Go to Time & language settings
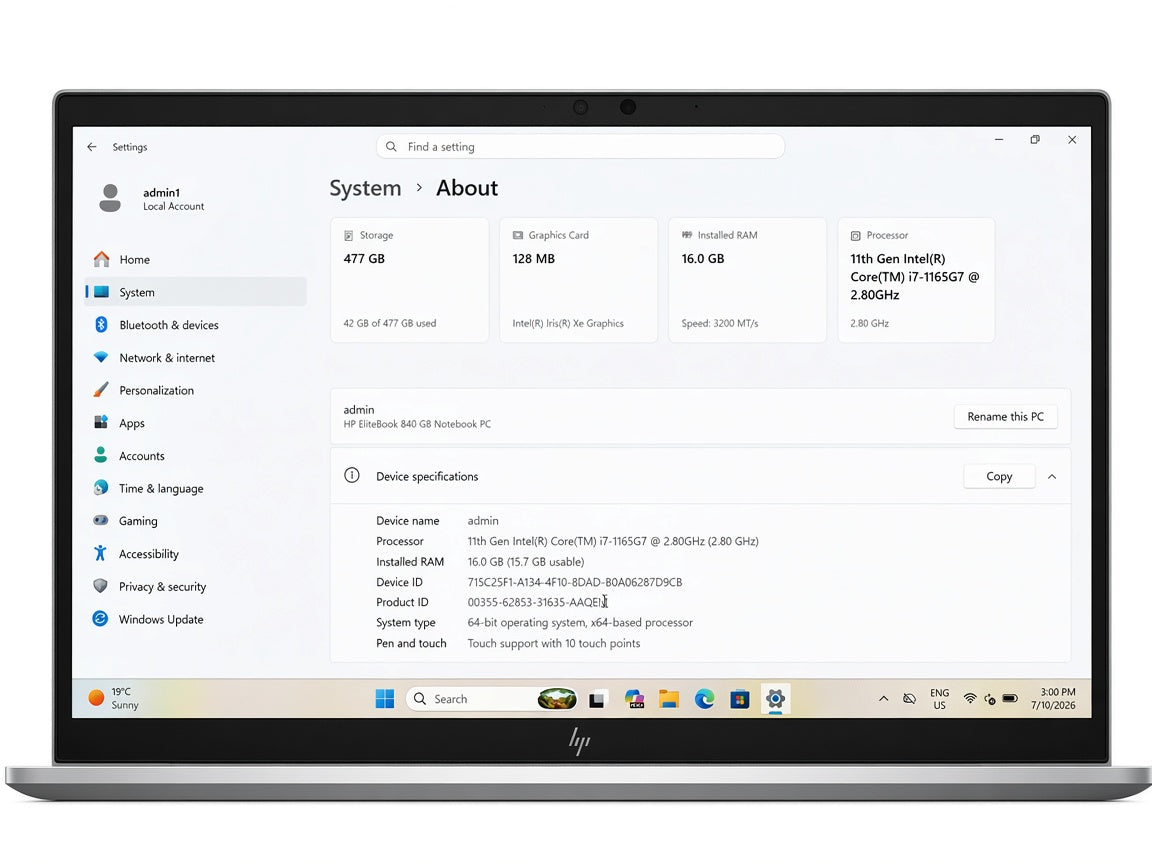Viewport: 1152px width, 864px height. [195, 489]
